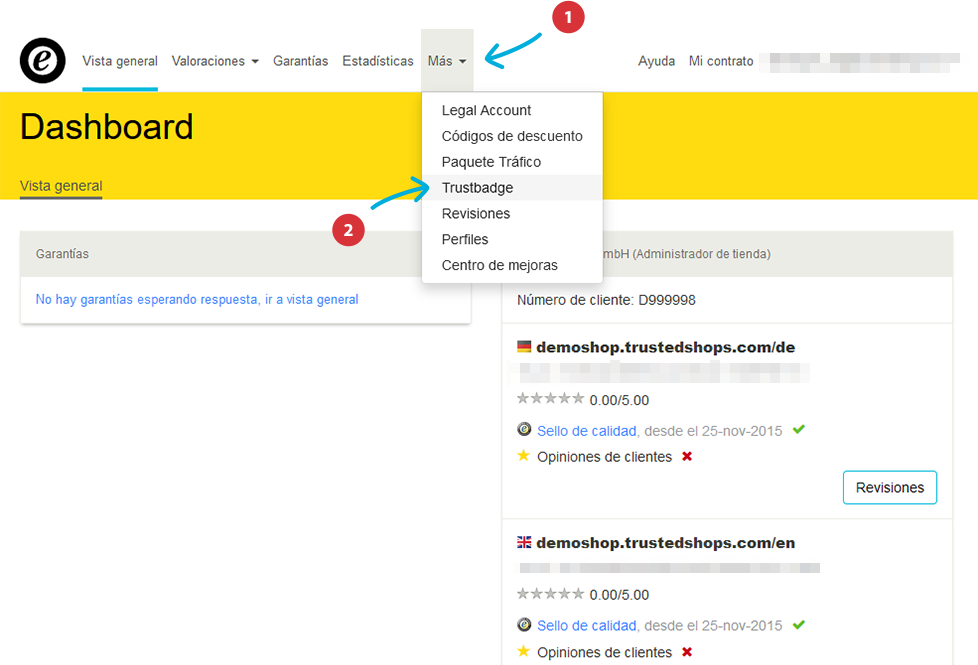Select Centro de mejoras menu entry

tap(512, 265)
